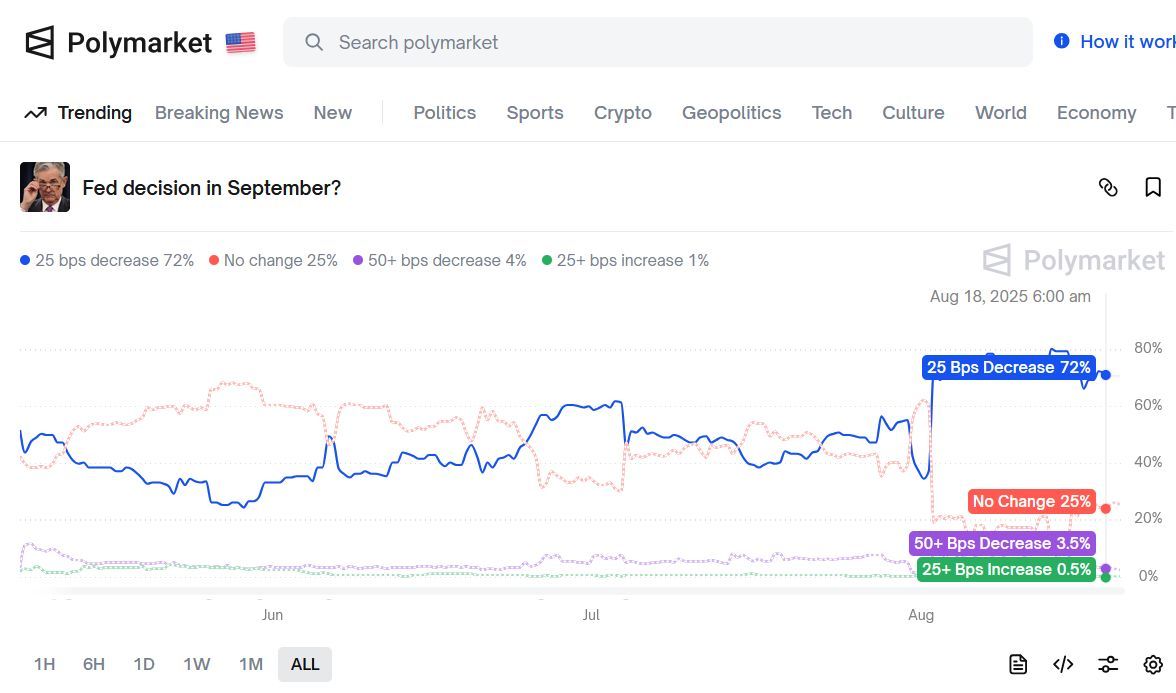Open How it works link
The width and height of the screenshot is (1176, 693).
tap(1127, 42)
